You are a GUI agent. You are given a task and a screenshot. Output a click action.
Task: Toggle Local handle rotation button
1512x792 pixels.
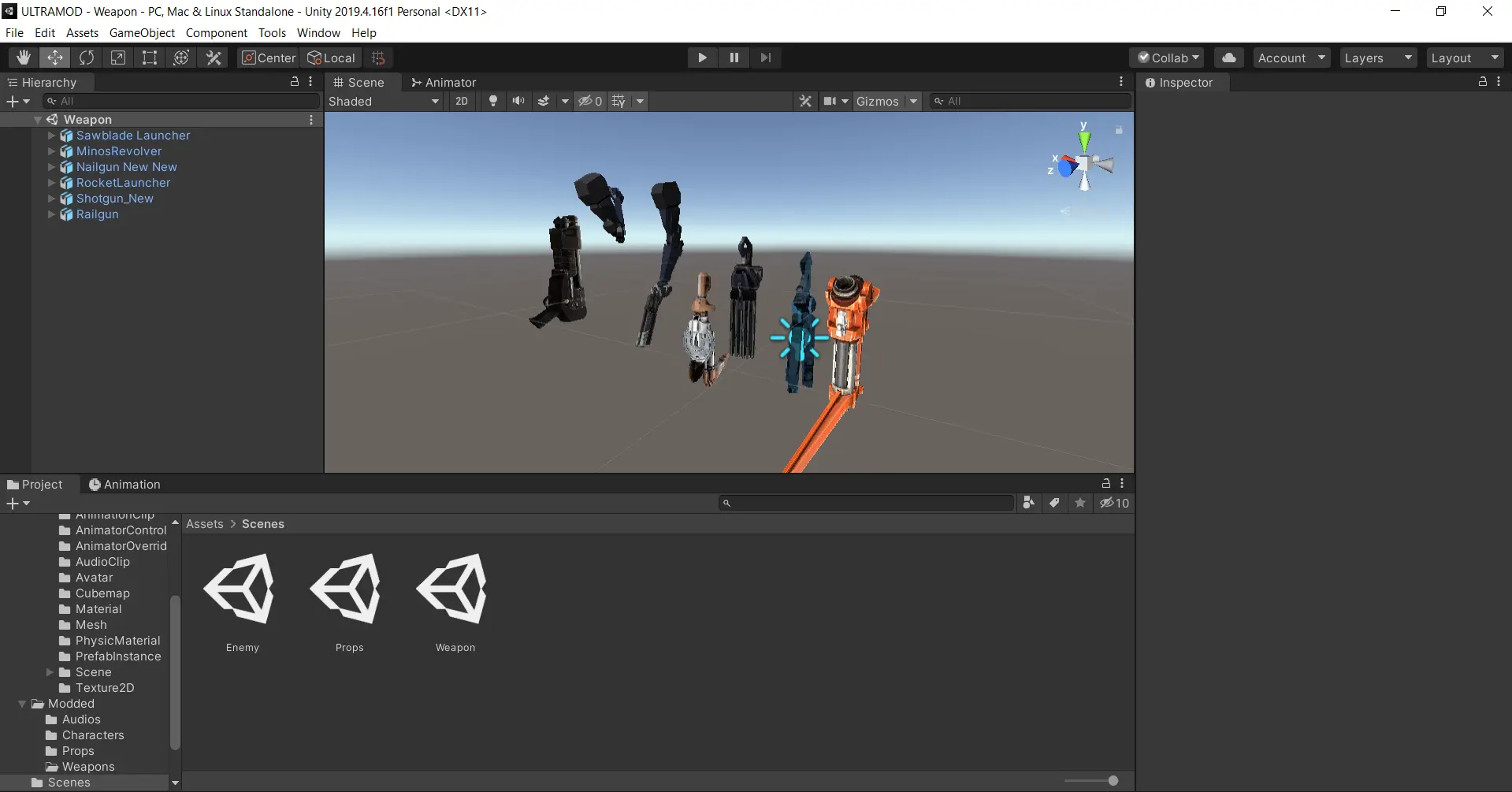point(331,58)
